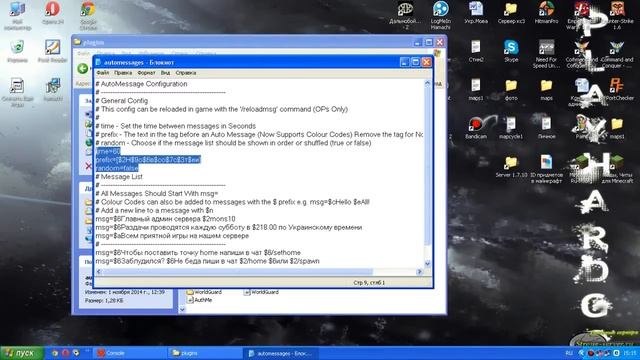The image size is (640, 360).
Task: Click the Bandicam desktop icon
Action: (x=476, y=128)
